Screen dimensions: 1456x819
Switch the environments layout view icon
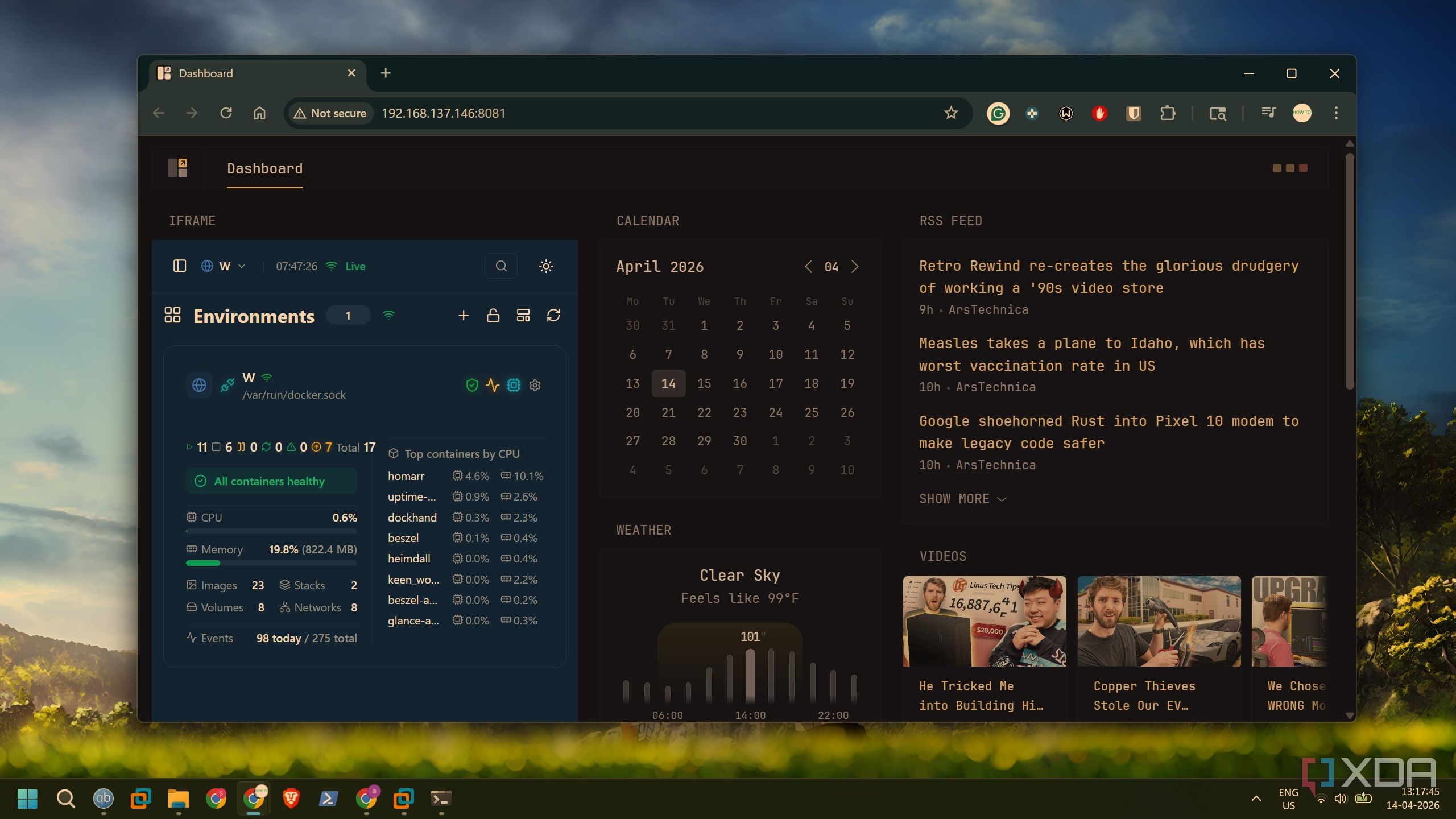point(523,315)
